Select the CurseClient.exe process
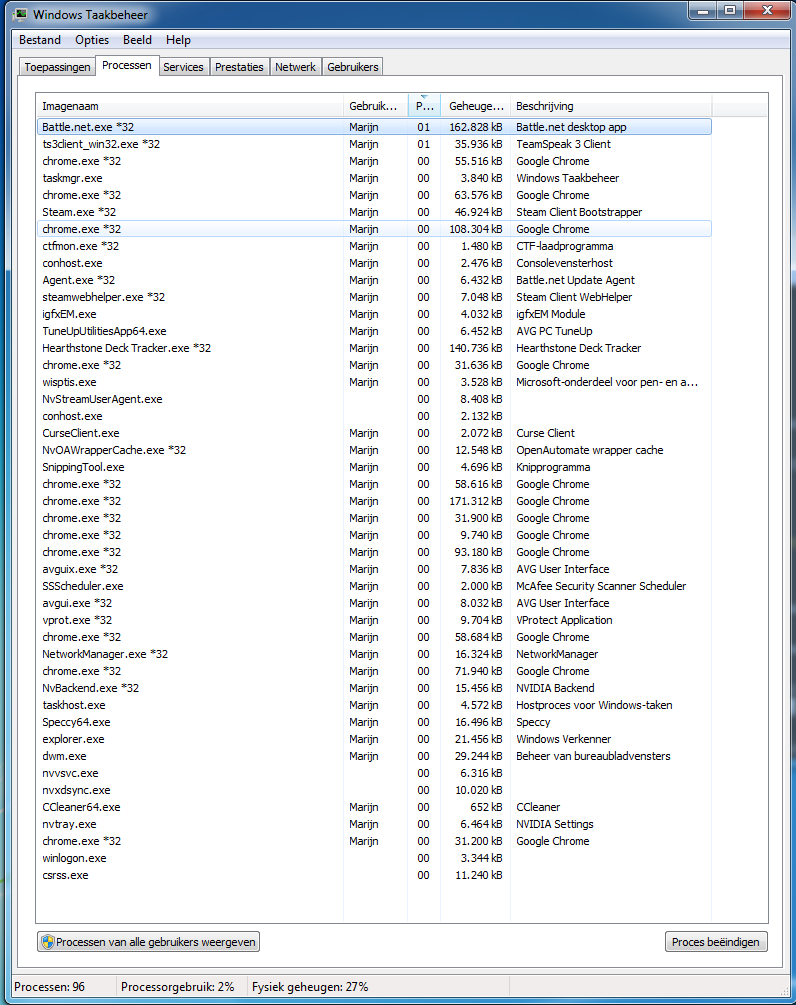 tap(374, 433)
